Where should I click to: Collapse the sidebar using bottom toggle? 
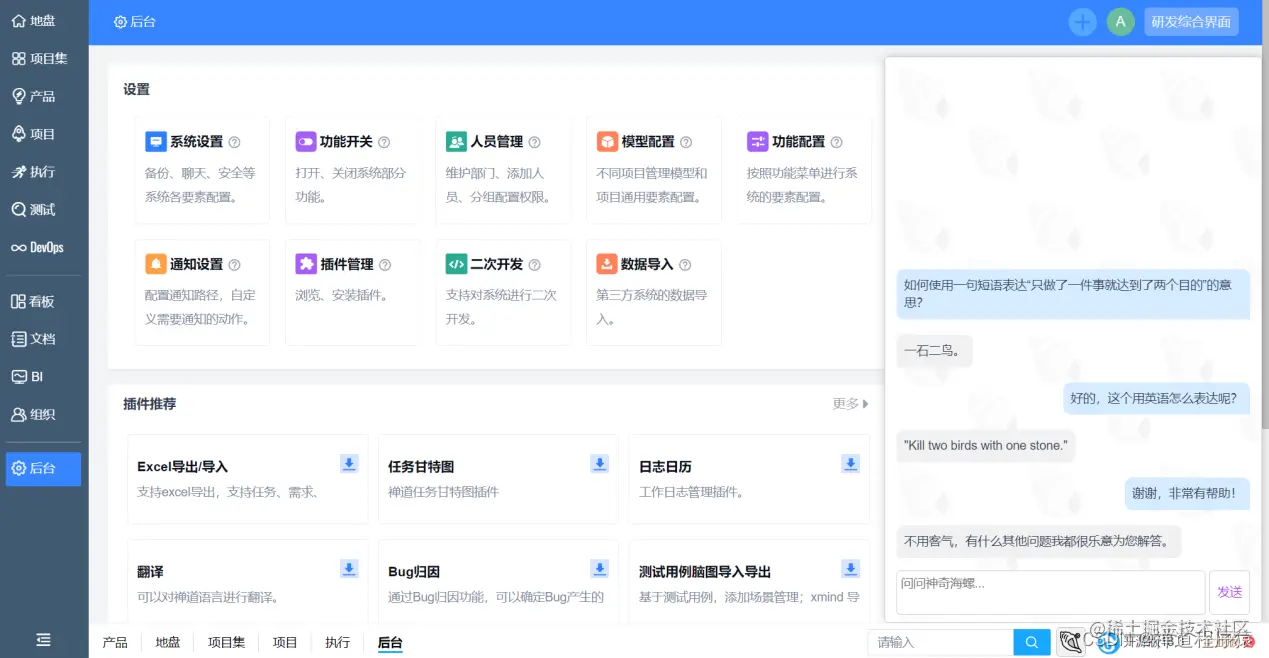(x=42, y=639)
